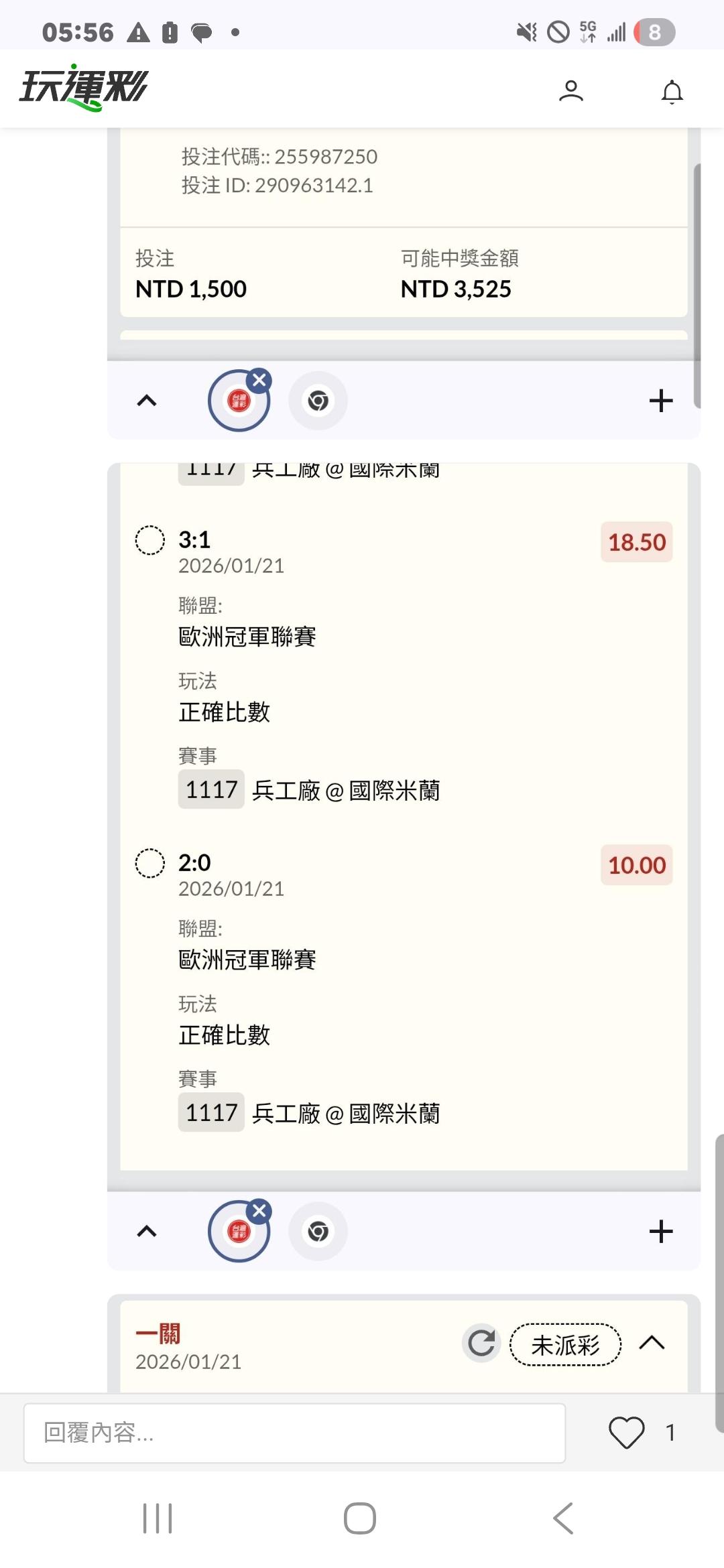Remove the upper Taiwan lottery attachment
The width and height of the screenshot is (724, 1568).
tap(259, 380)
